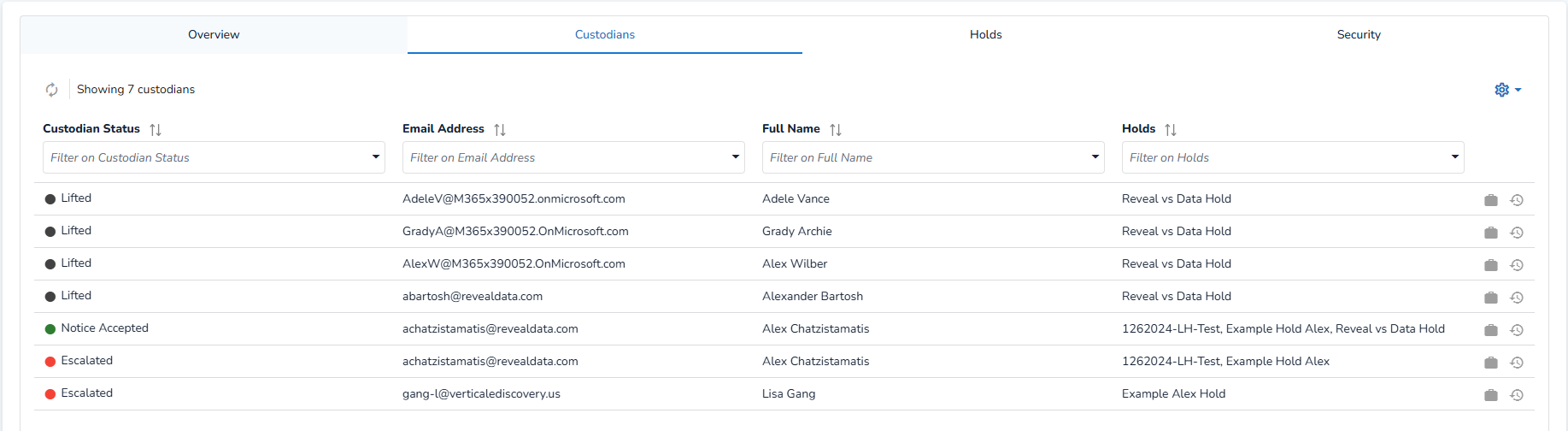Sort by Email Address column

pos(500,130)
